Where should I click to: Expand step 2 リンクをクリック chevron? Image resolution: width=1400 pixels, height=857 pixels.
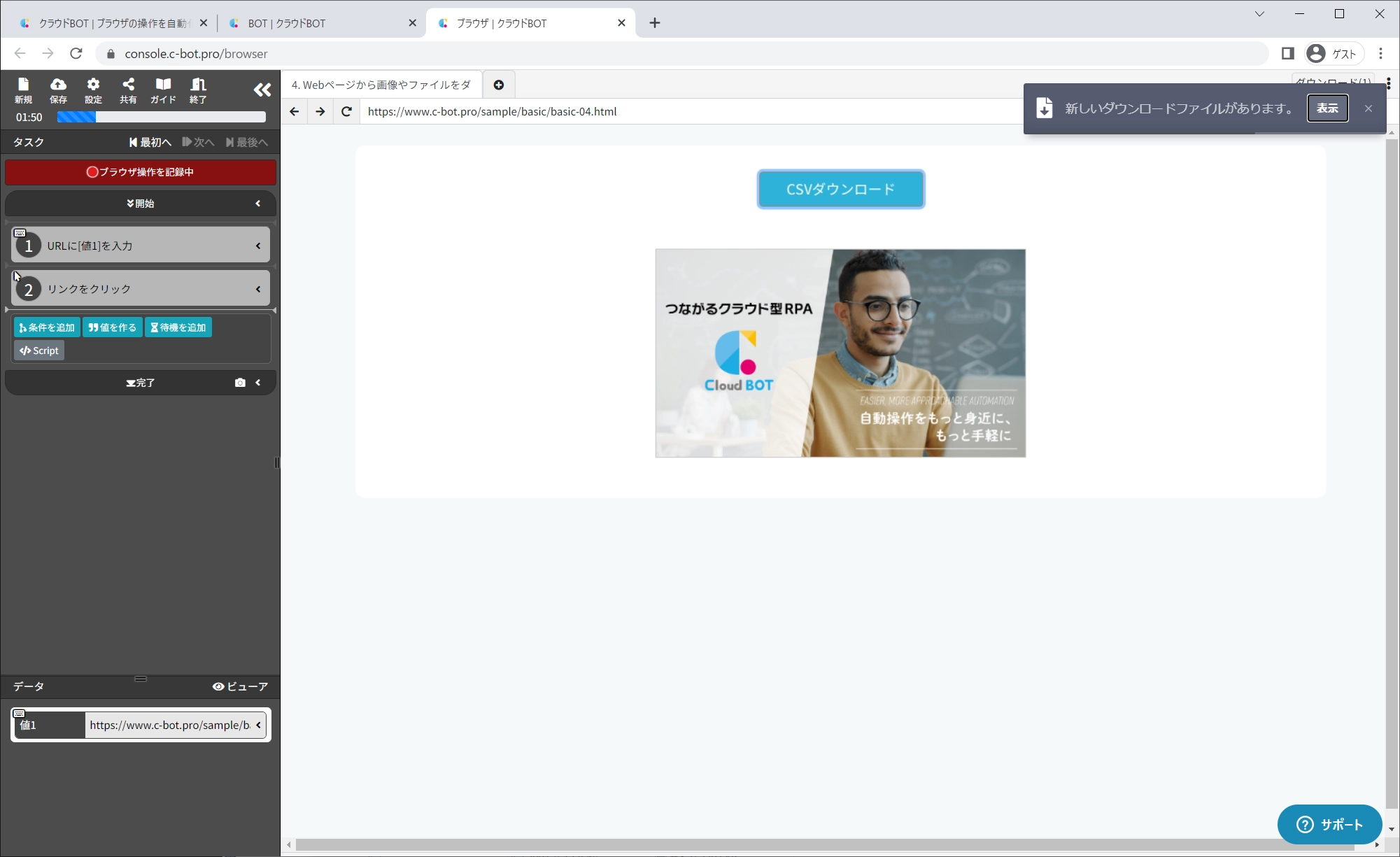click(258, 289)
